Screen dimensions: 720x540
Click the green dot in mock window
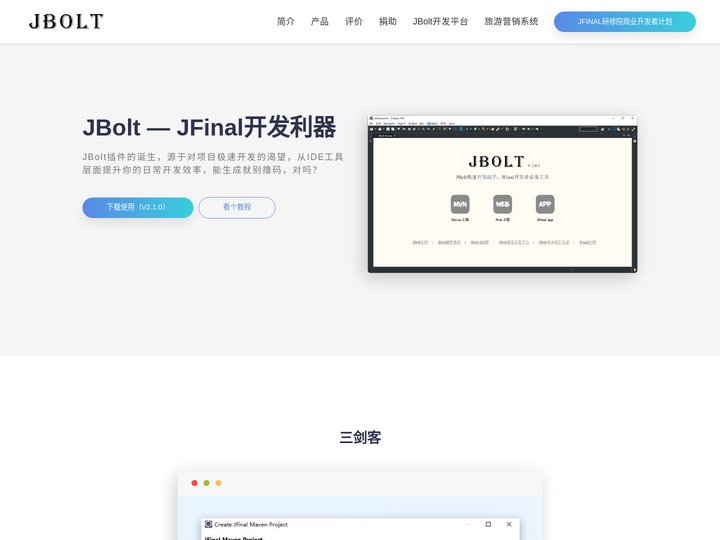tap(206, 483)
